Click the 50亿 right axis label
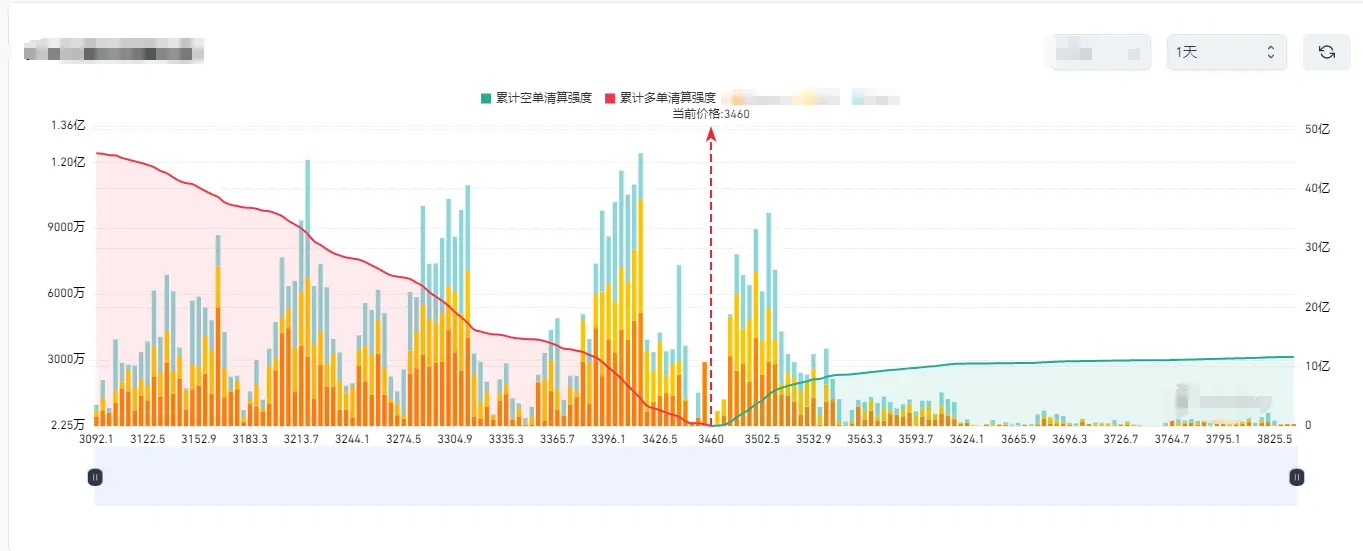Screen dimensions: 1363x551 (x=1317, y=129)
